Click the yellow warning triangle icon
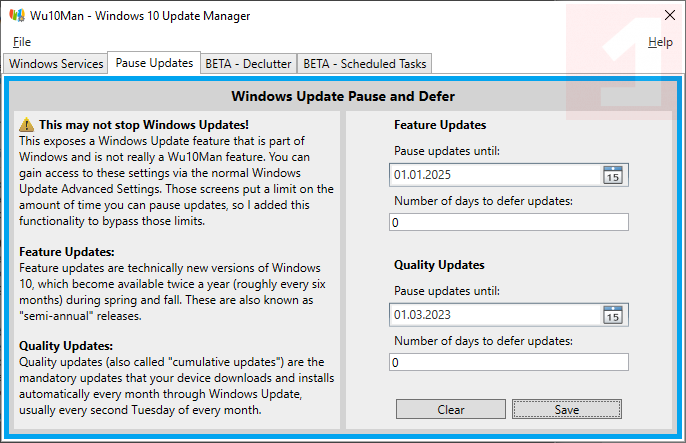 coord(27,125)
